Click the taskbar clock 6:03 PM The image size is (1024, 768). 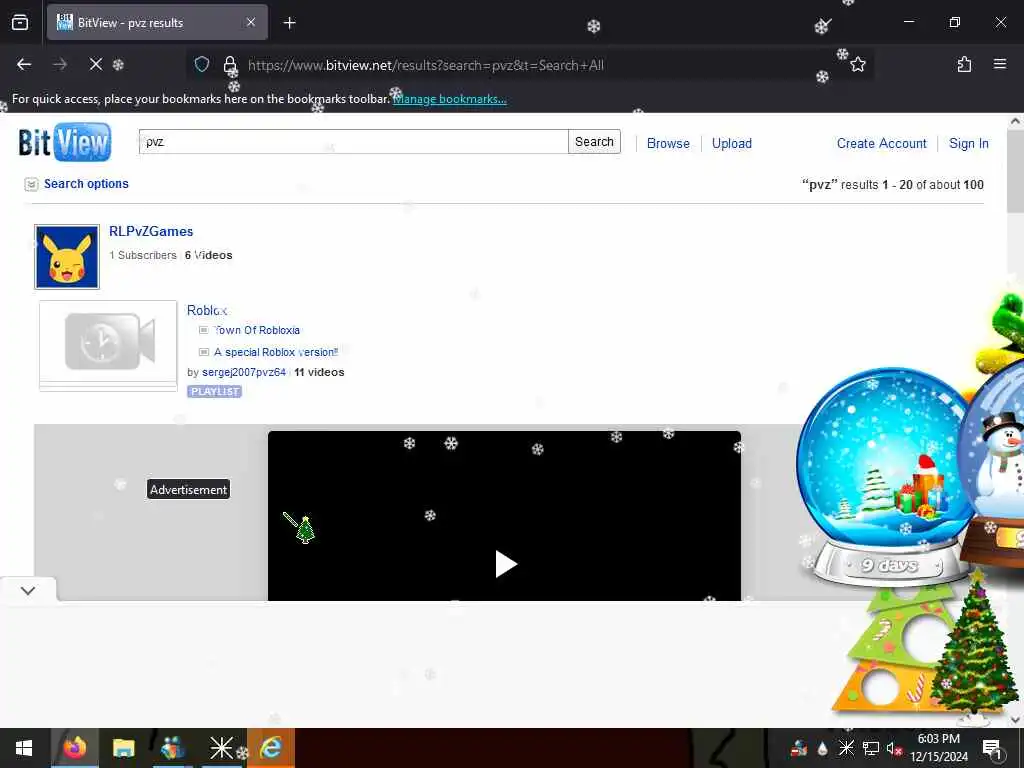[938, 748]
